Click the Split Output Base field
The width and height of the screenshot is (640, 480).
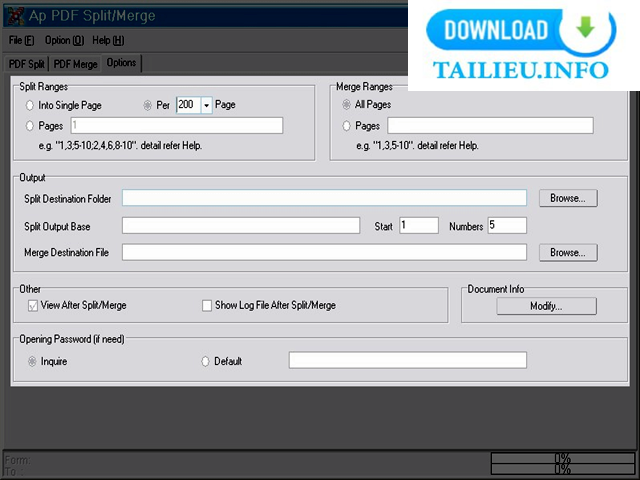[x=240, y=226]
